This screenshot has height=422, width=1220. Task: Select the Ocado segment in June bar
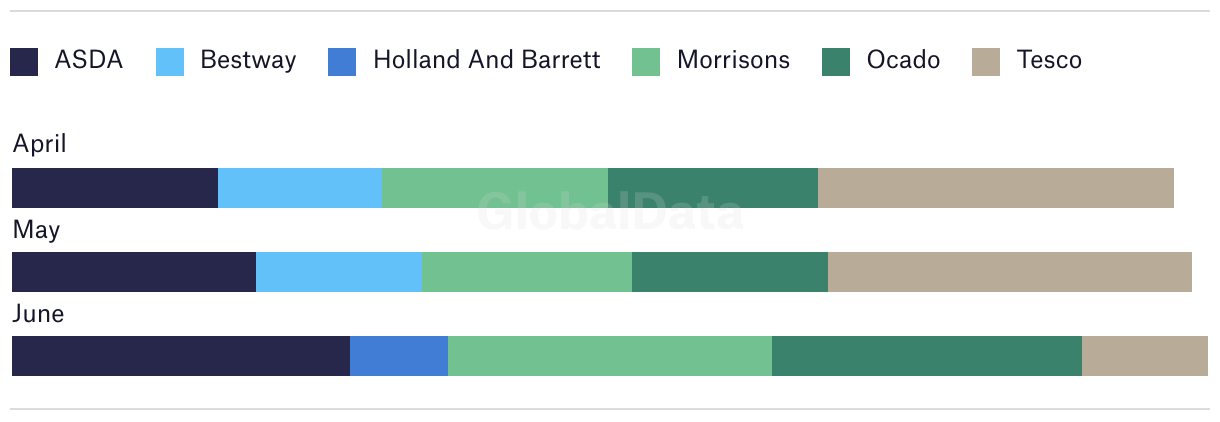coord(927,356)
